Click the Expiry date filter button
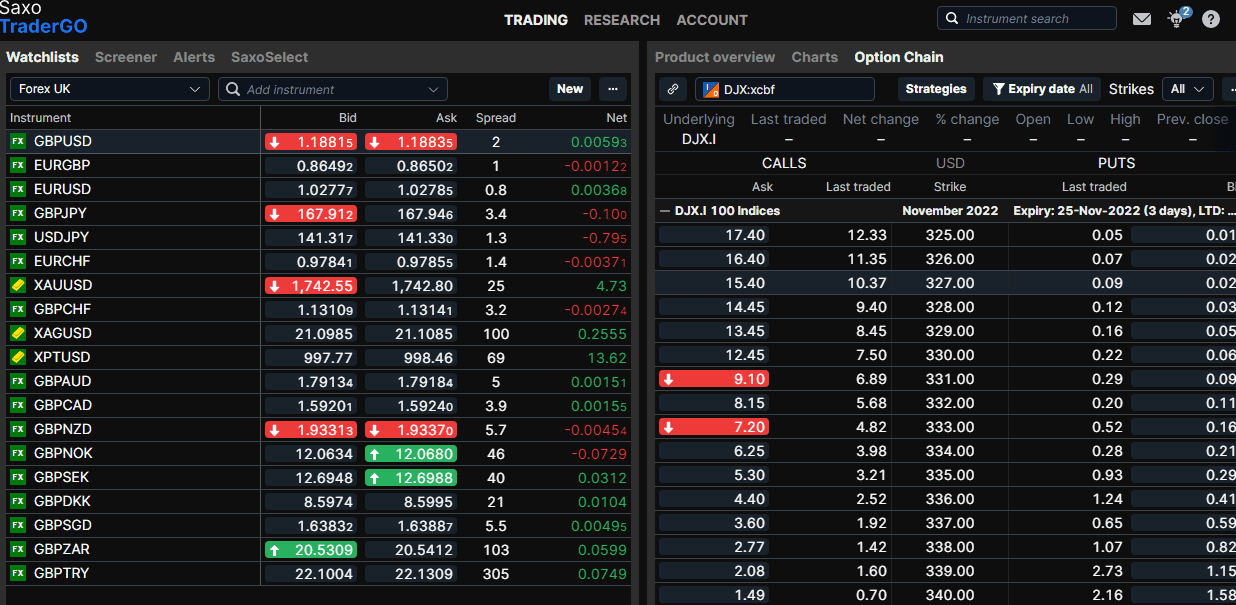 click(1041, 89)
